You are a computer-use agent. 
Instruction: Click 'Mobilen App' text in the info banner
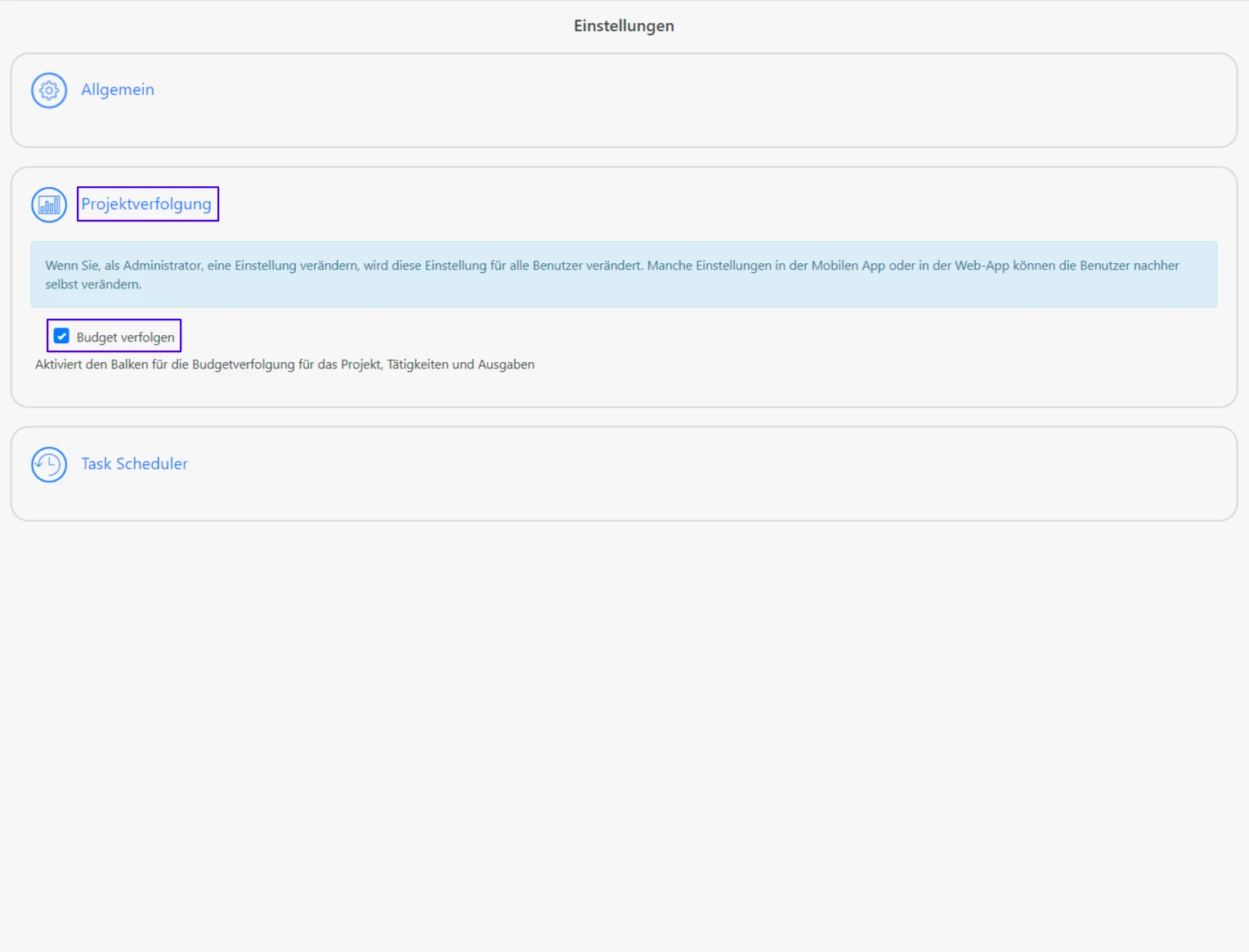(848, 266)
